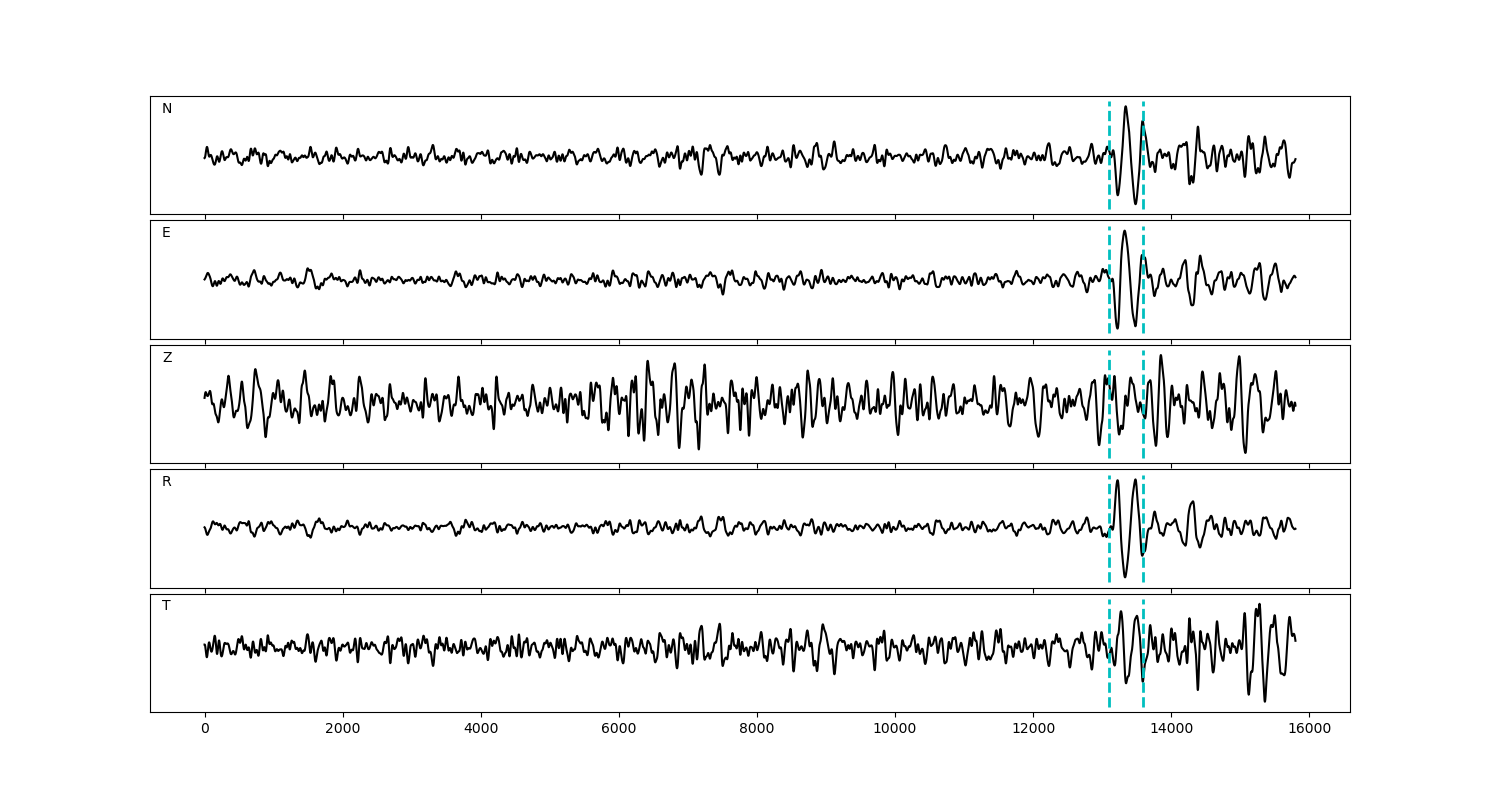Click tallest peak between cyan lines in E panel
The height and width of the screenshot is (800, 1500).
(x=1125, y=232)
